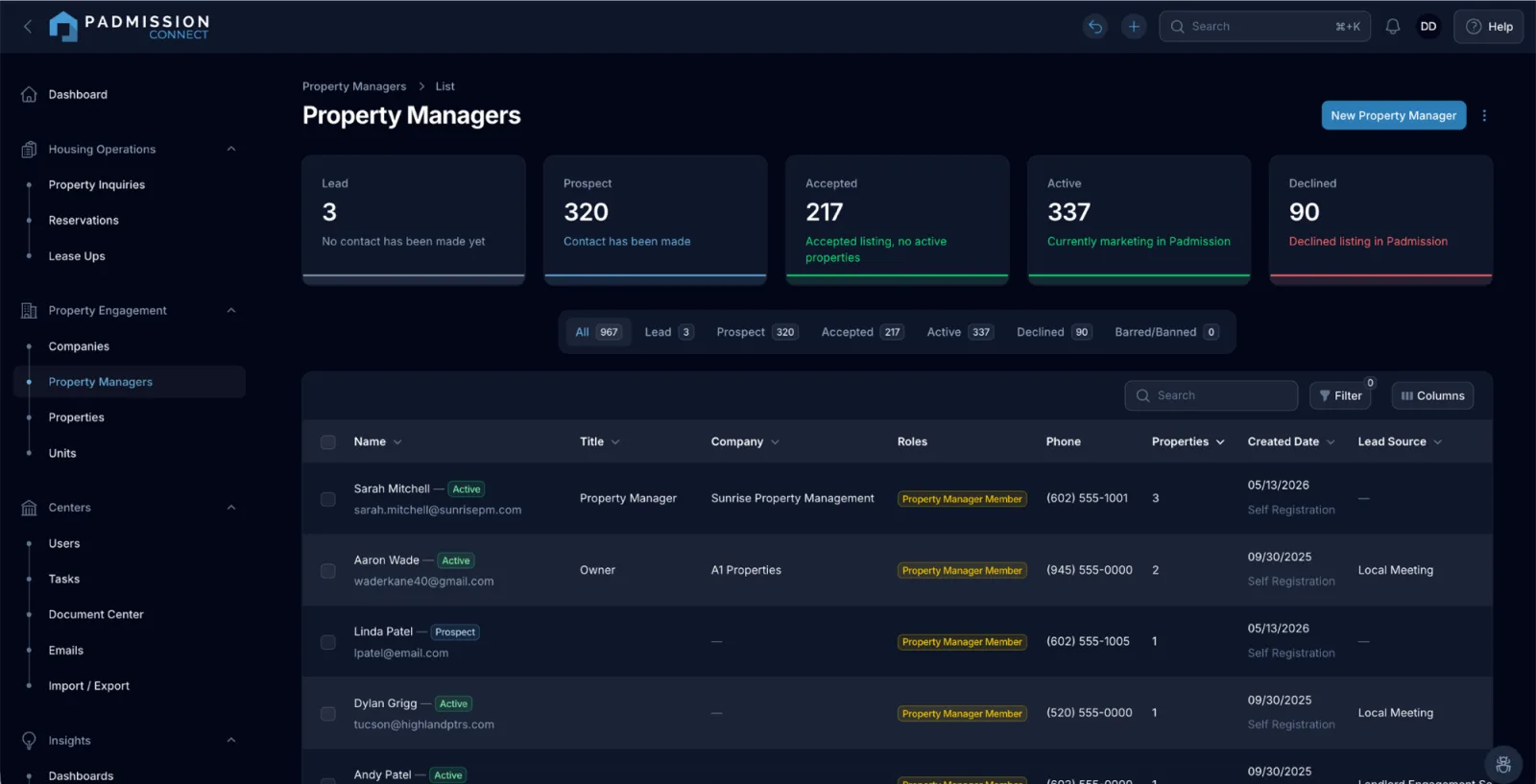Open the notifications bell
This screenshot has height=784, width=1536.
point(1392,27)
